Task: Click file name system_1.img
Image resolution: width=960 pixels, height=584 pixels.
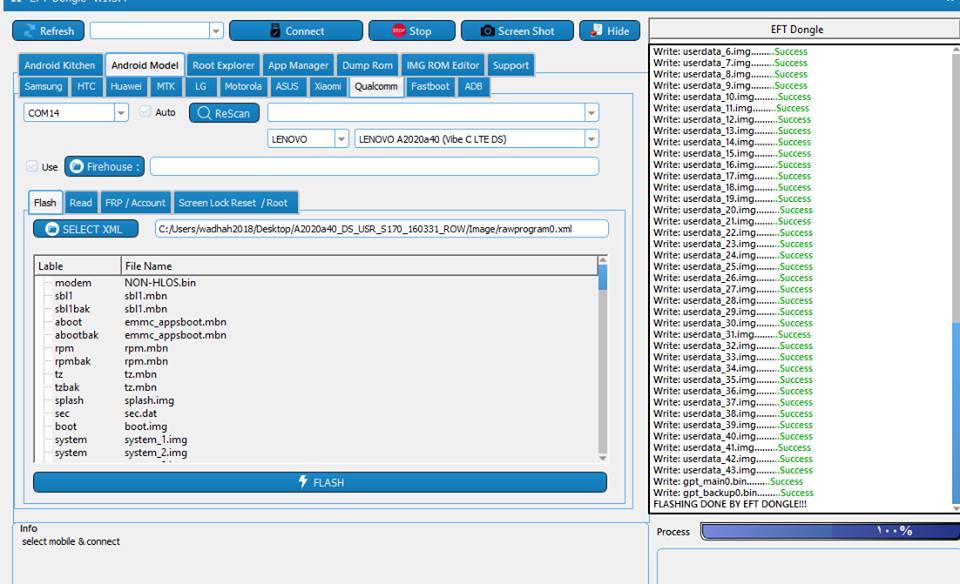Action: coord(156,440)
